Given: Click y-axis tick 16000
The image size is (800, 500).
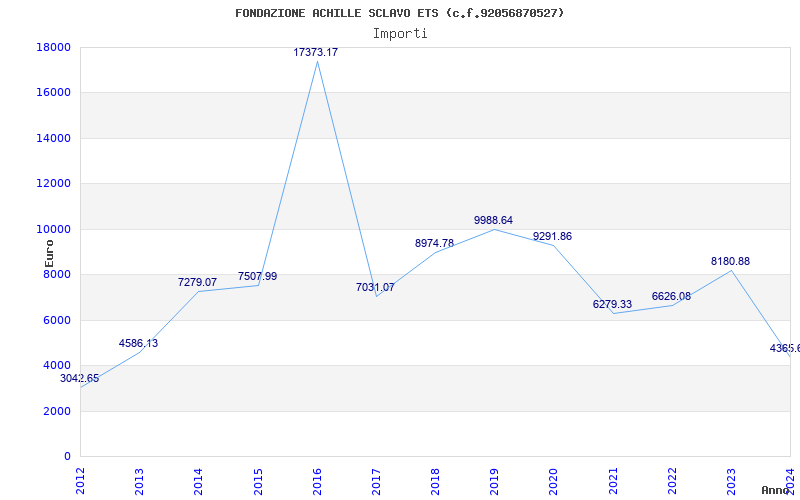Looking at the screenshot, I should point(53,93).
